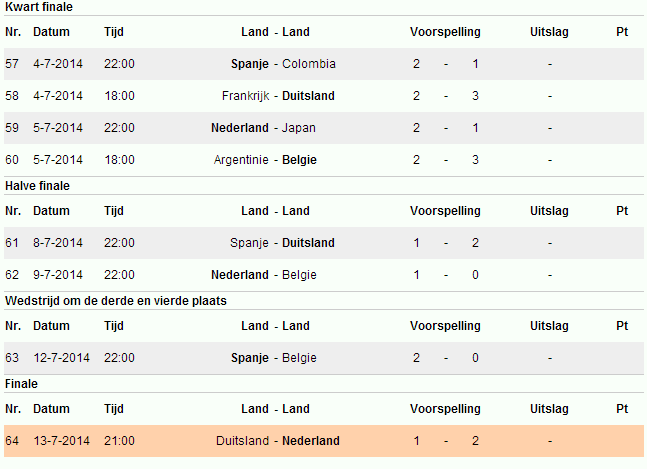Select Spanje in match 63

pyautogui.click(x=250, y=358)
